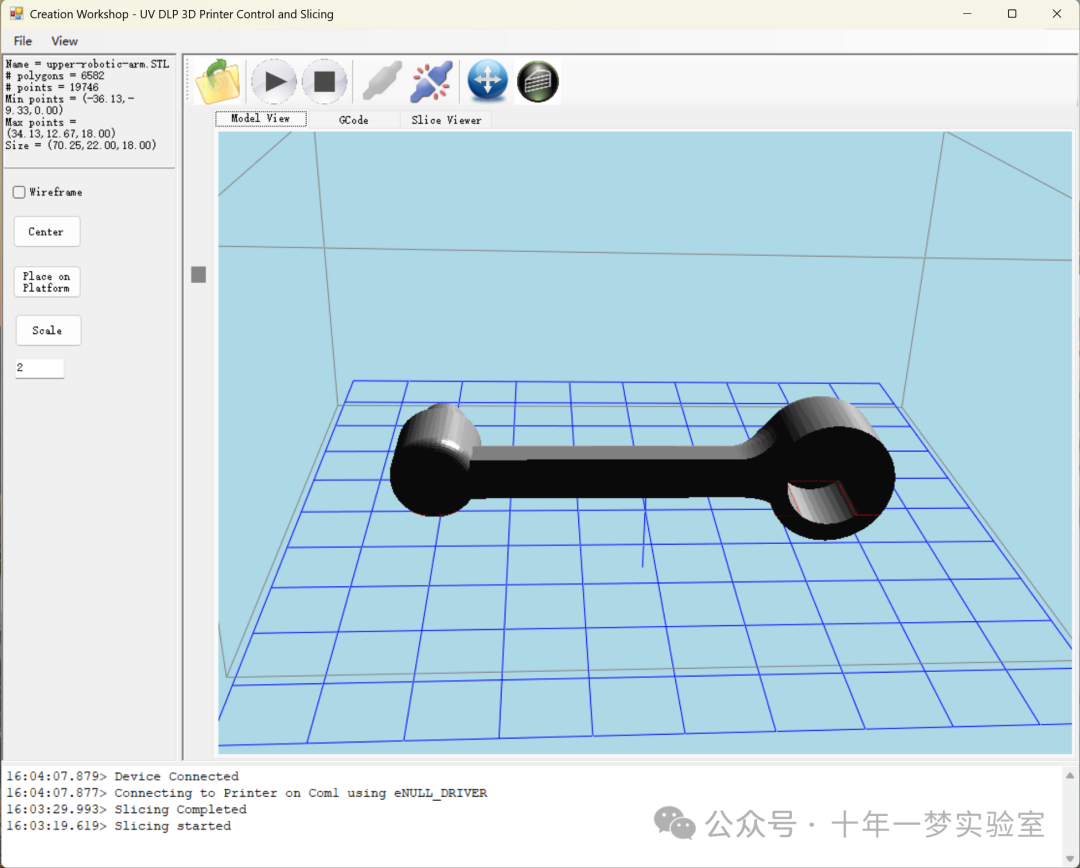Minimize the Creation Workshop window
Screen dimensions: 1080x868
coord(967,14)
